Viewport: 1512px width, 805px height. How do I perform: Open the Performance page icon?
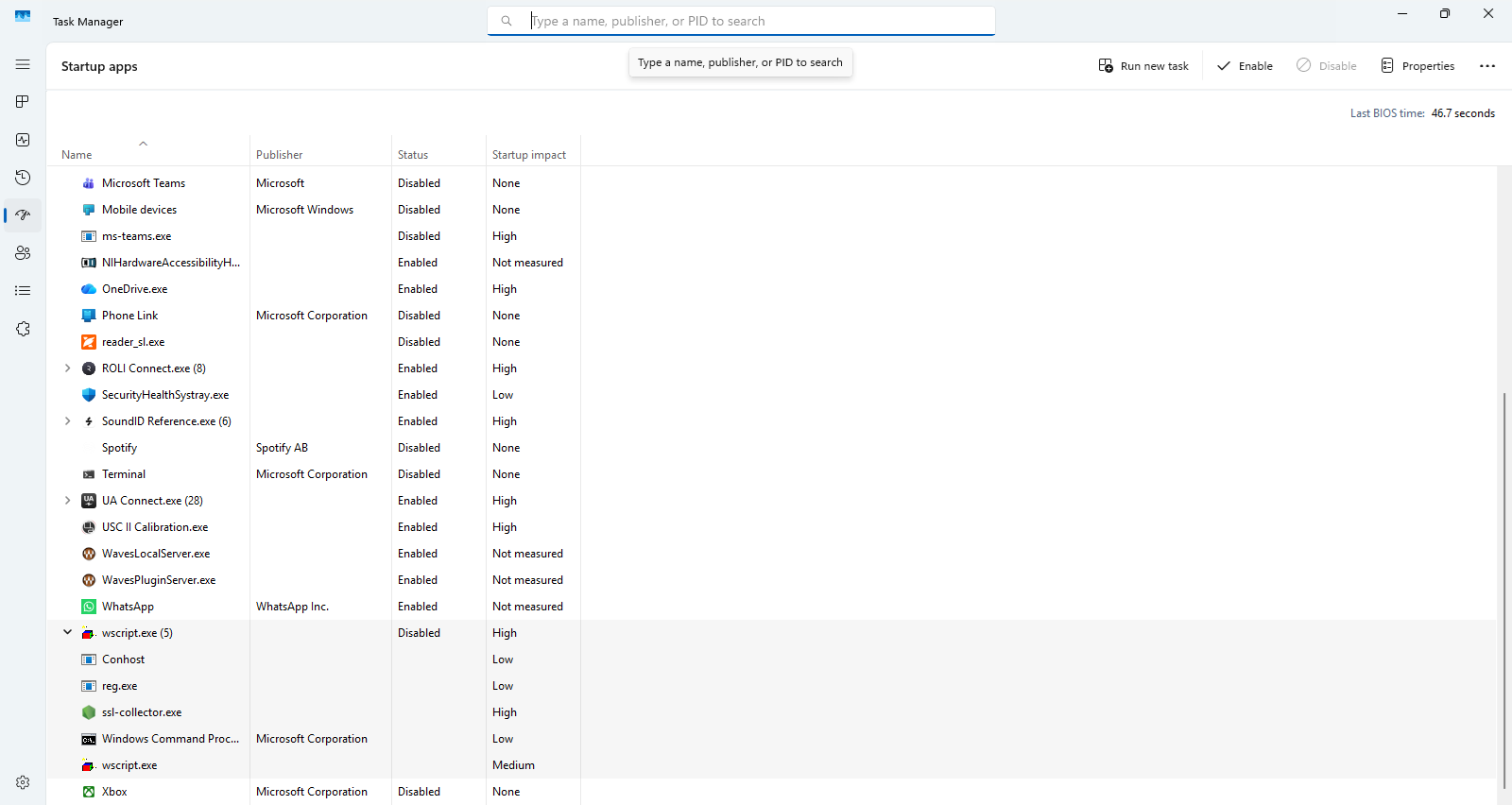pyautogui.click(x=23, y=140)
